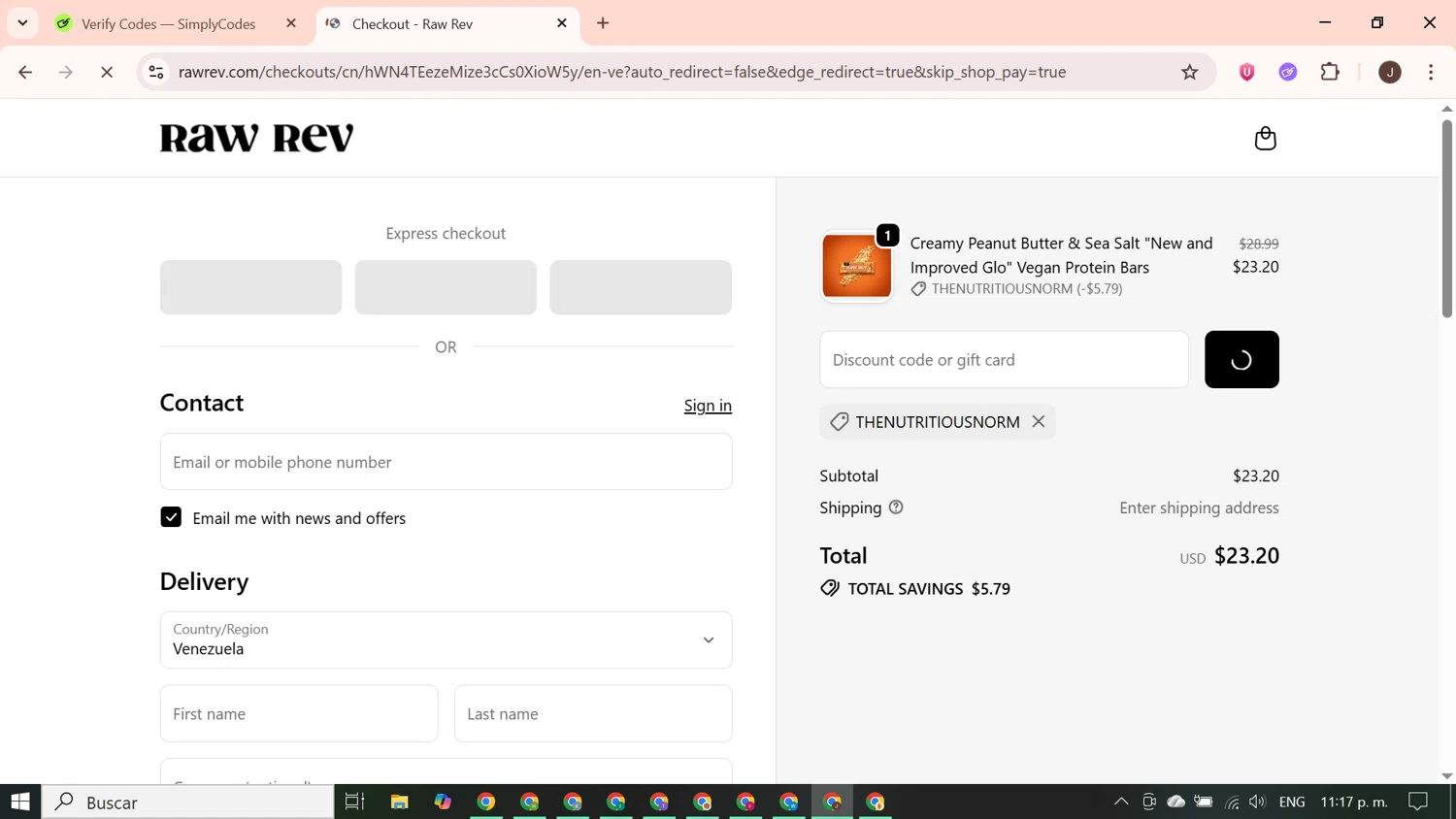The width and height of the screenshot is (1456, 819).
Task: Focus the First name field
Action: pyautogui.click(x=299, y=713)
